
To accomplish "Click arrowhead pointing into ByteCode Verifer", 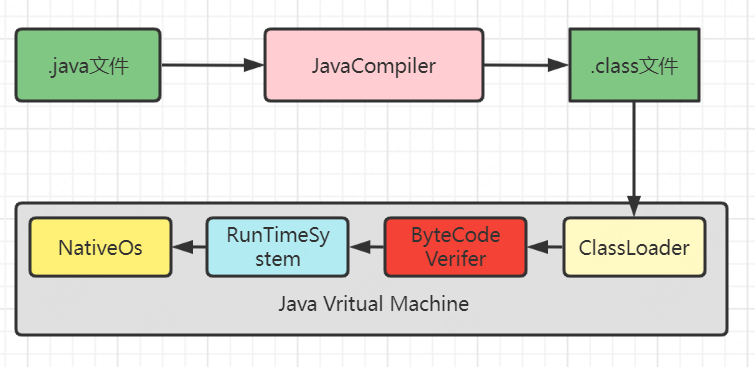I will pos(536,248).
